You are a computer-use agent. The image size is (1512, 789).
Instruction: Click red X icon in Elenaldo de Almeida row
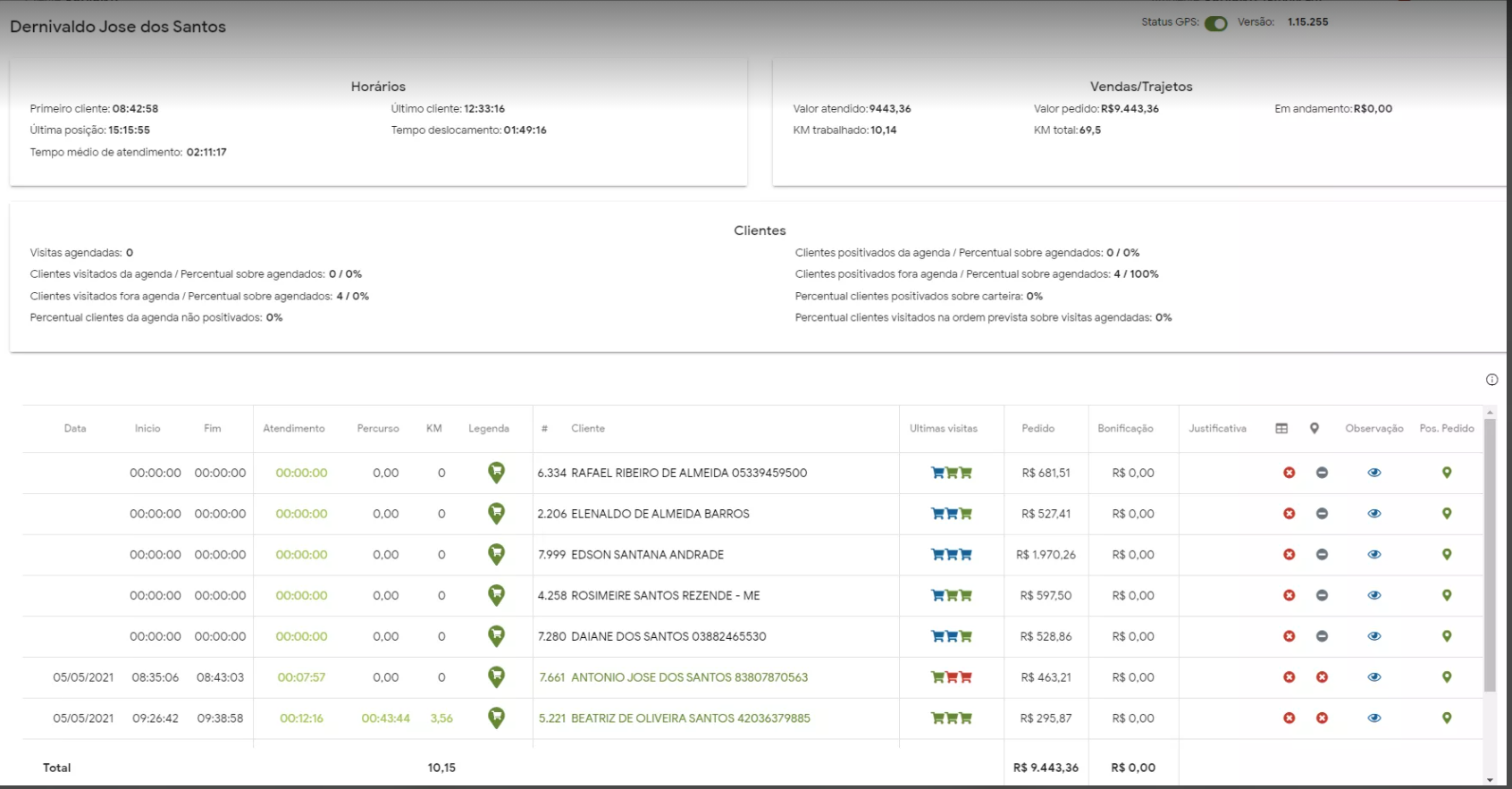click(x=1289, y=514)
